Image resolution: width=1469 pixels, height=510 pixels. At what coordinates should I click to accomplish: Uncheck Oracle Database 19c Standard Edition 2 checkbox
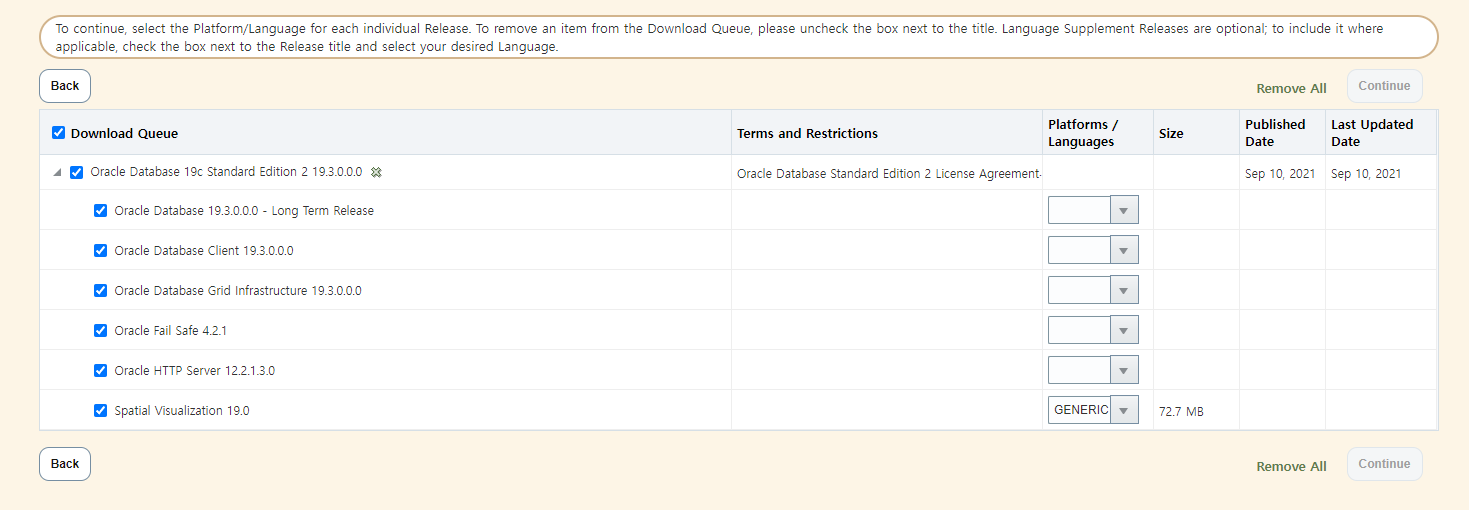tap(76, 172)
